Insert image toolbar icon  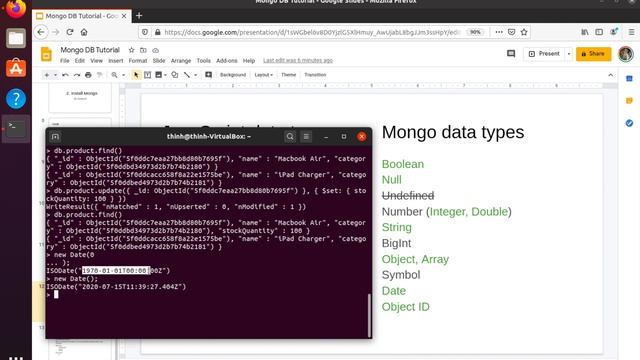coord(159,75)
